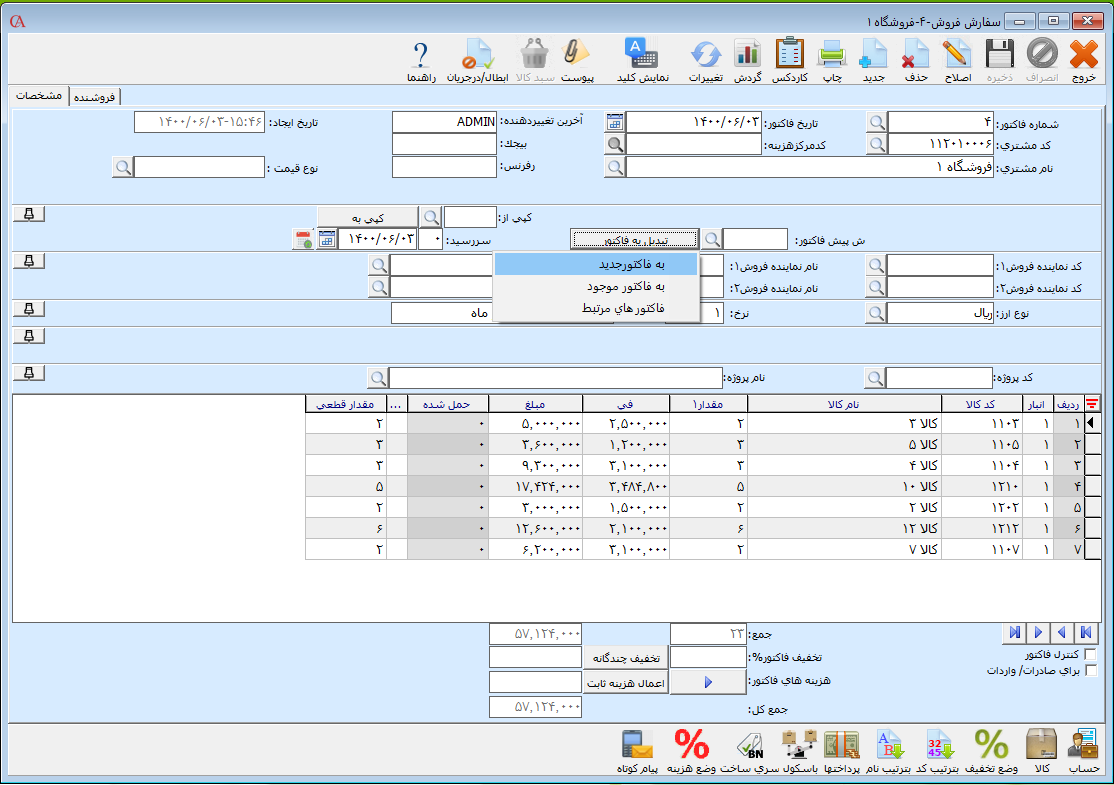
Task: Switch to the فروشنده tab
Action: (94, 97)
